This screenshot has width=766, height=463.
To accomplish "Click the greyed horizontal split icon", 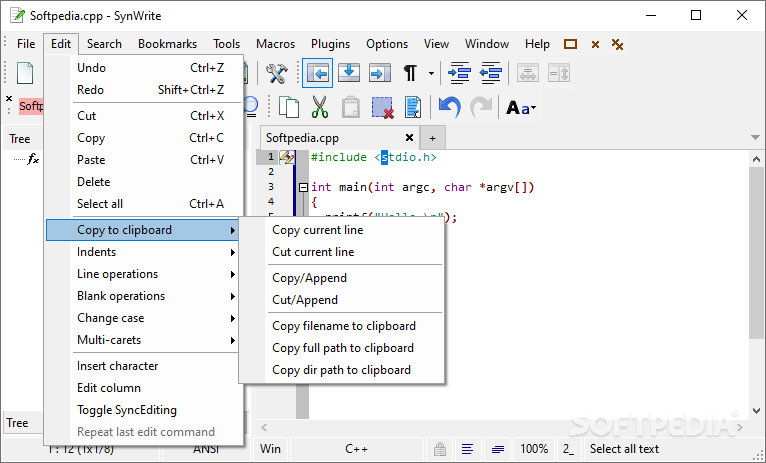I will [x=528, y=73].
